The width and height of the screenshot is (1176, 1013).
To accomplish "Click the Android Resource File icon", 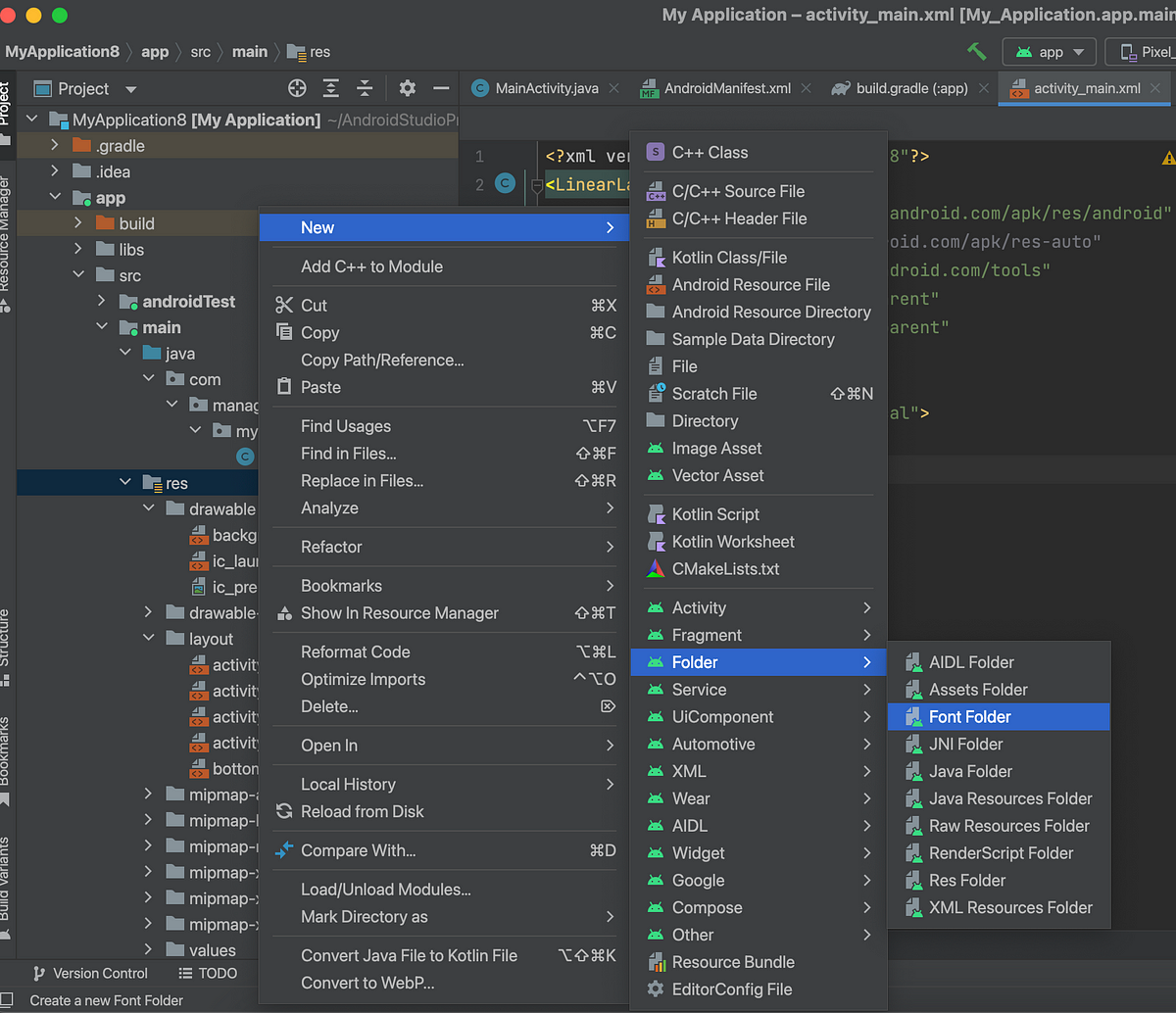I will click(x=657, y=285).
